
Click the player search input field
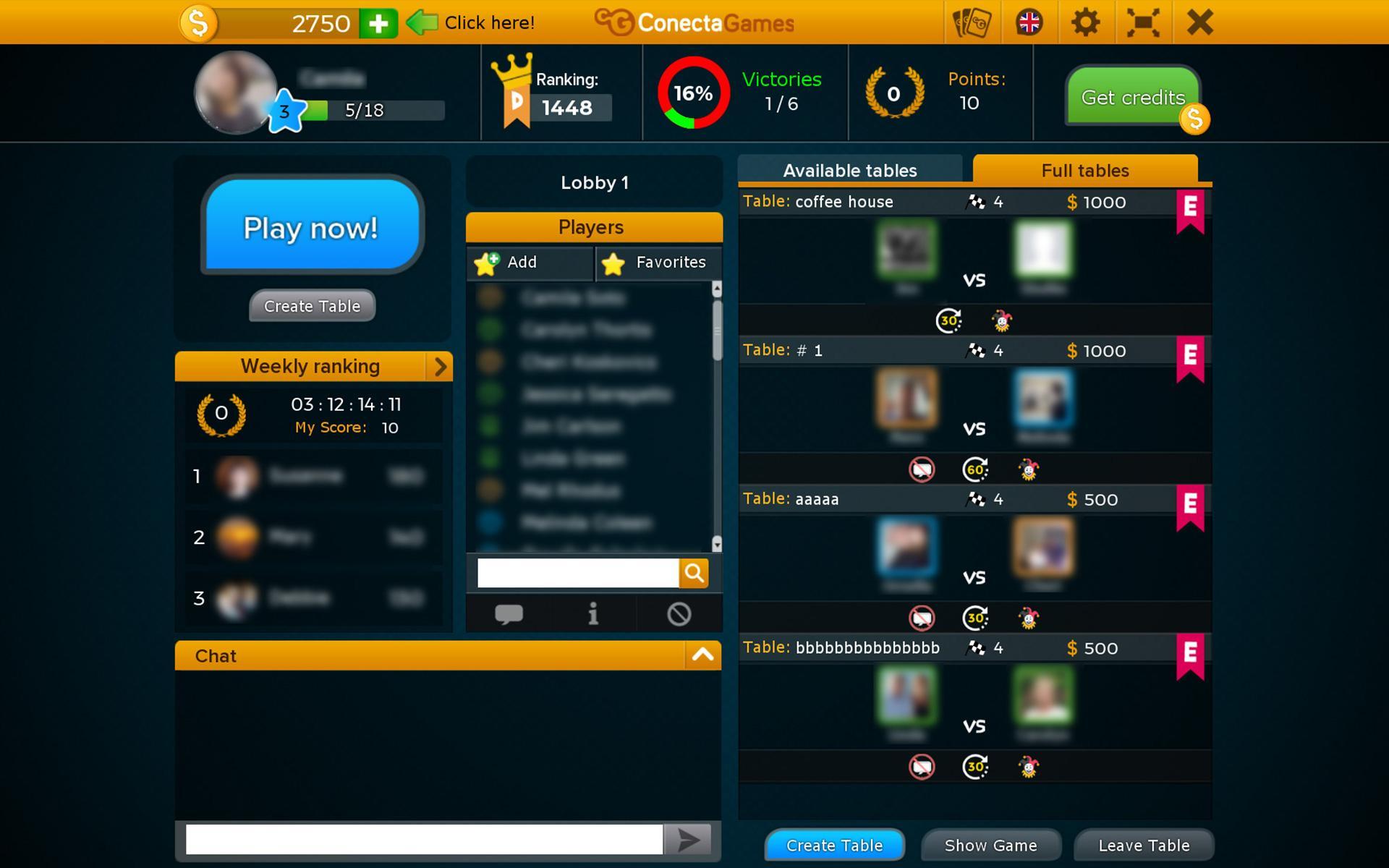tap(578, 573)
